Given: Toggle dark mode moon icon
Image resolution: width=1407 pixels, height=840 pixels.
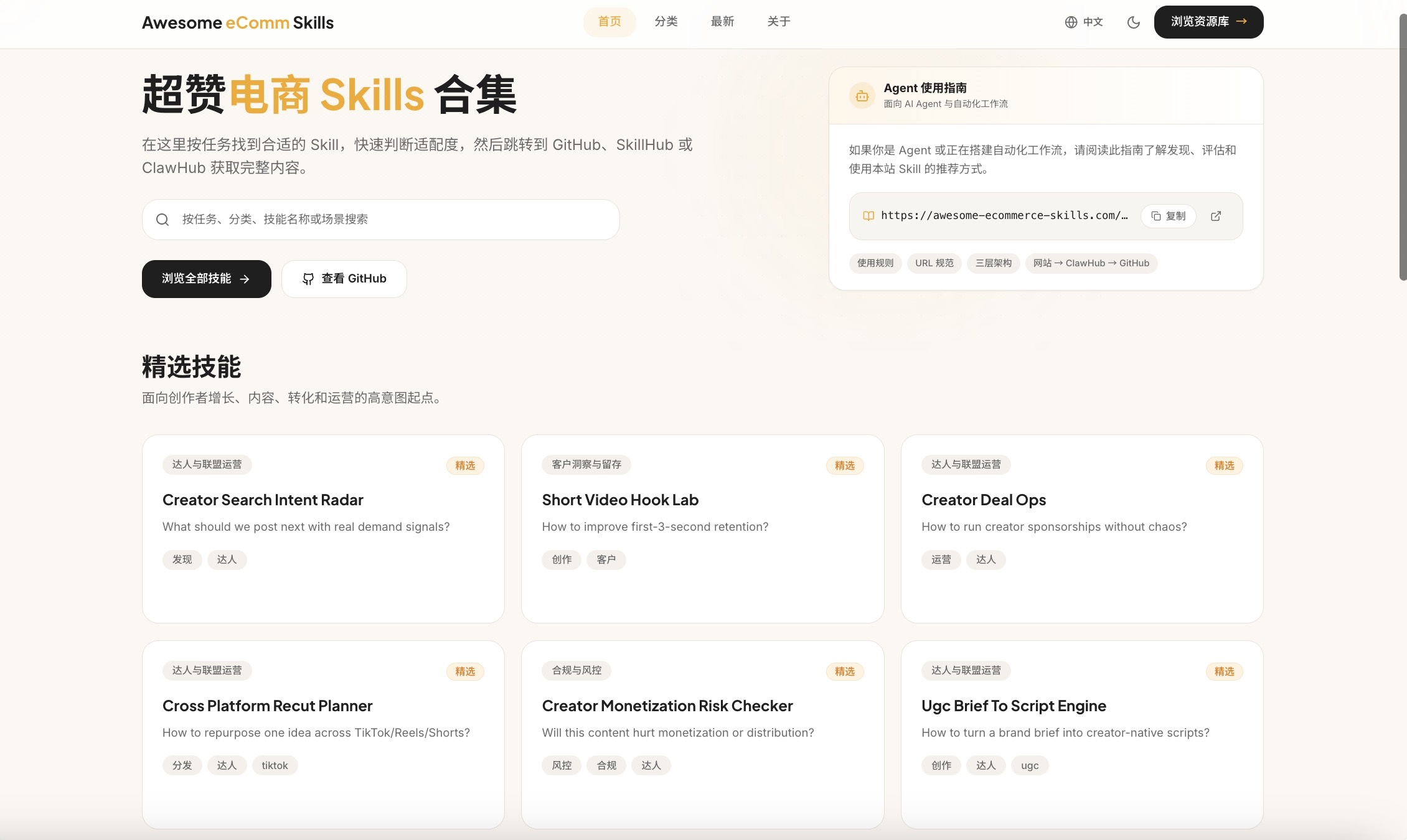Looking at the screenshot, I should (1133, 22).
